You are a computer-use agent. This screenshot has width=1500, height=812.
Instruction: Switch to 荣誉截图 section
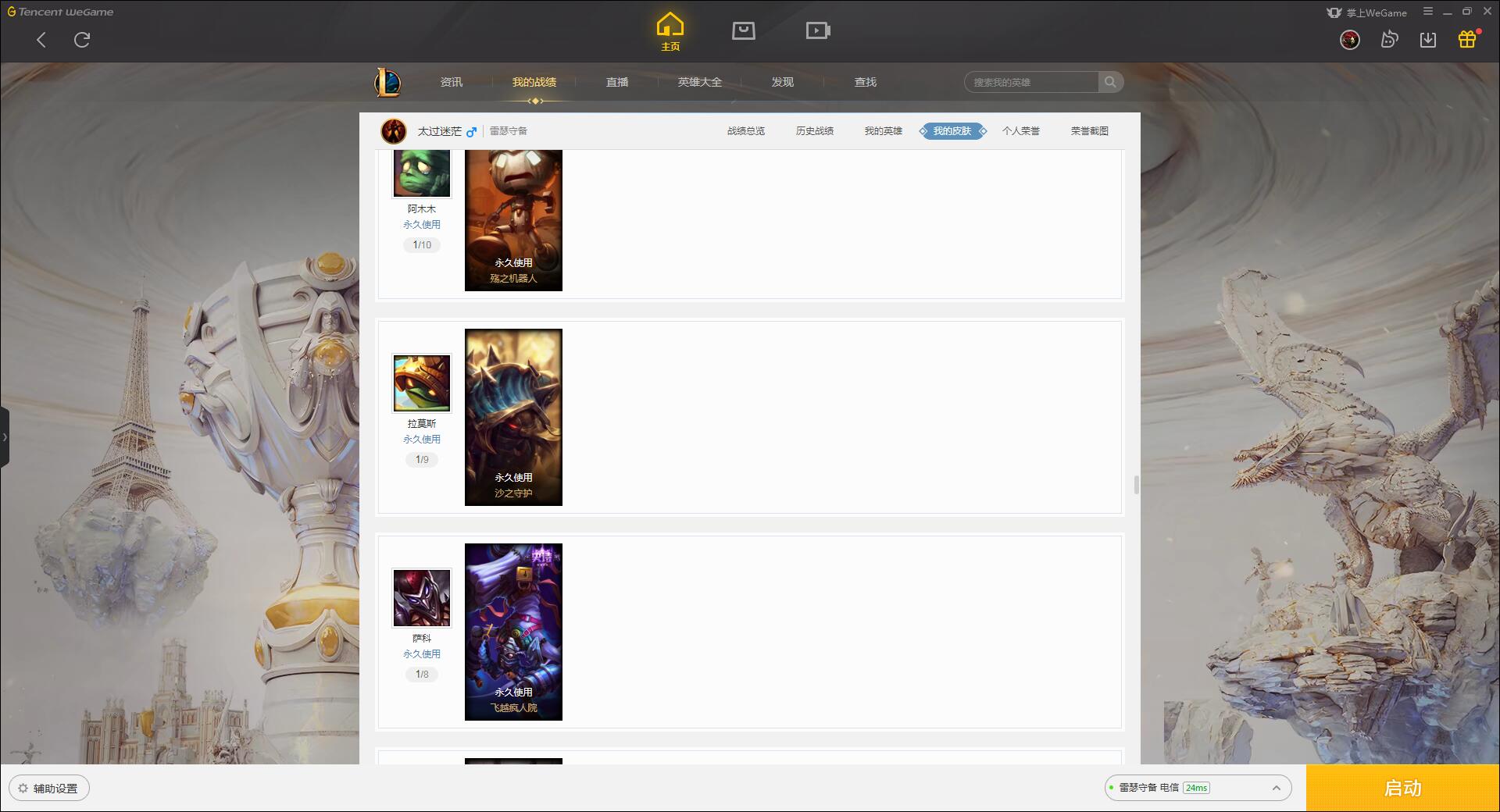[1090, 131]
